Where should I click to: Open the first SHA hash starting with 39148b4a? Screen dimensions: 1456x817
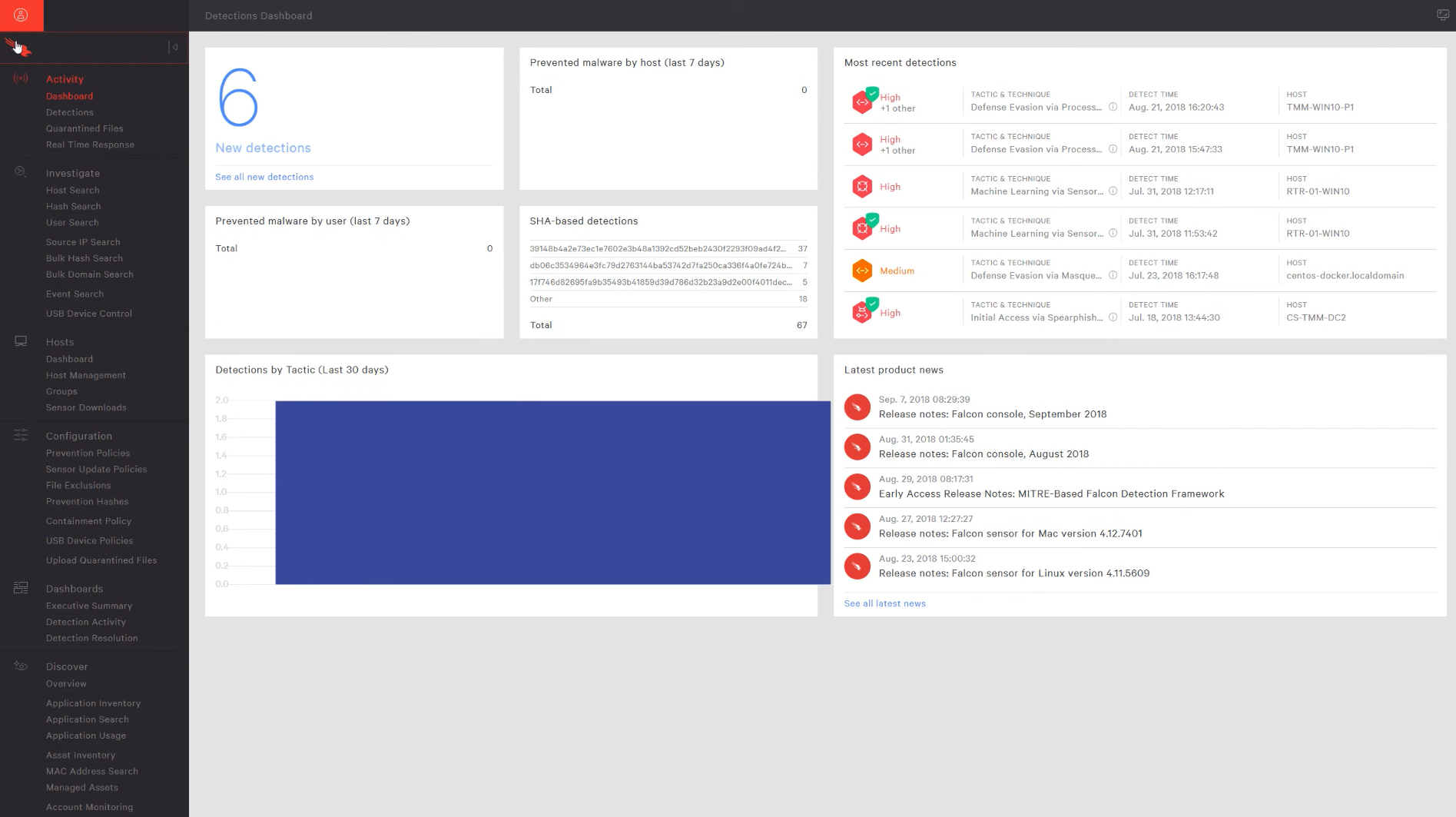tap(657, 249)
